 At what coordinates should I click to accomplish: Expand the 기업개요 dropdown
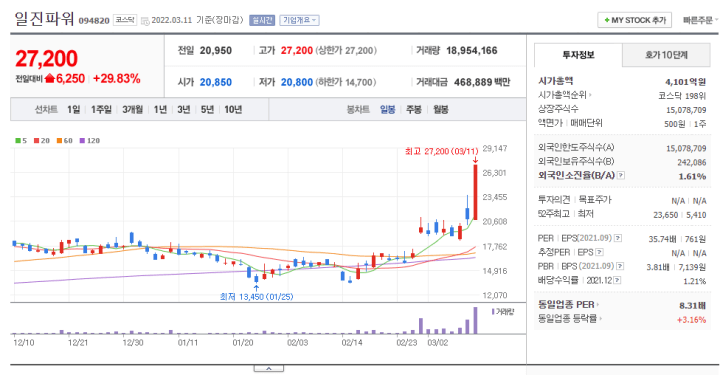[x=299, y=20]
